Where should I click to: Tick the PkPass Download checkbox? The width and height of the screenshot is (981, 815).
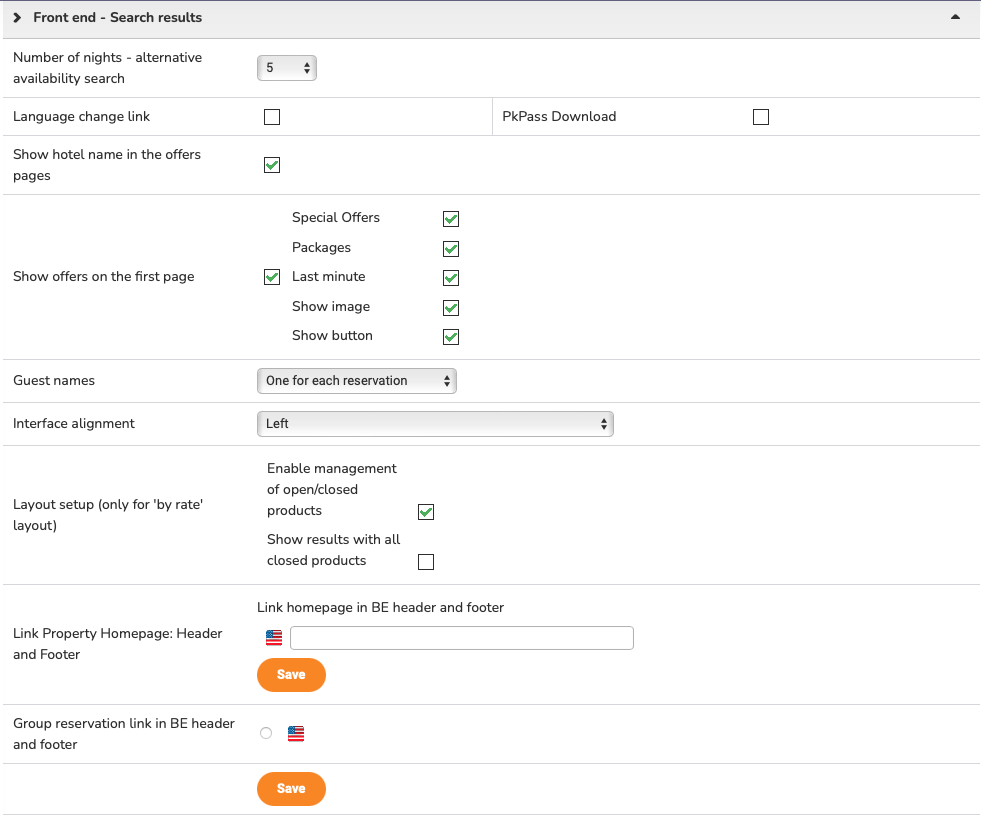coord(761,117)
